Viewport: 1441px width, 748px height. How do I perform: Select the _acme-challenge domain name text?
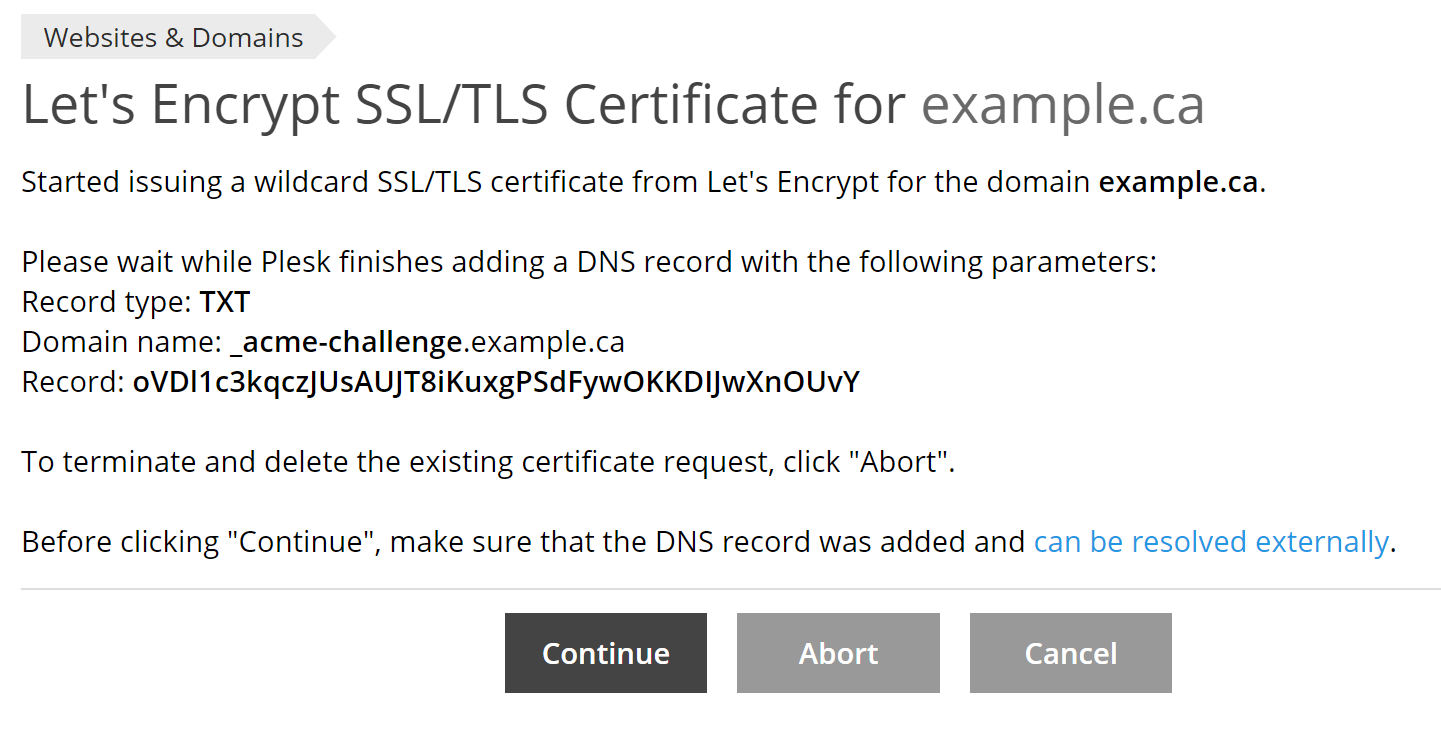click(x=347, y=342)
